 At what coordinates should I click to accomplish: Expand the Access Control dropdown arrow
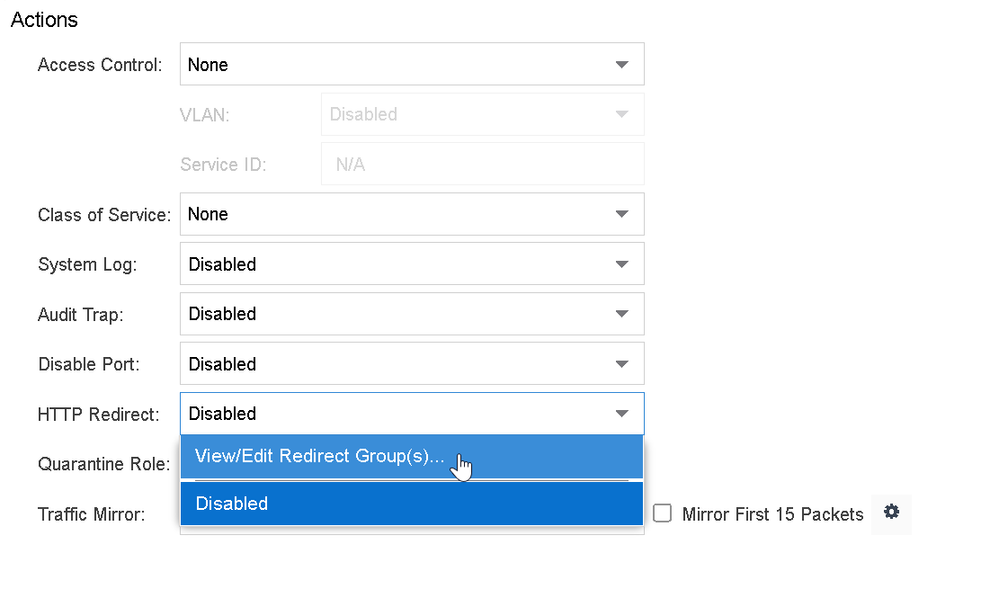point(622,65)
